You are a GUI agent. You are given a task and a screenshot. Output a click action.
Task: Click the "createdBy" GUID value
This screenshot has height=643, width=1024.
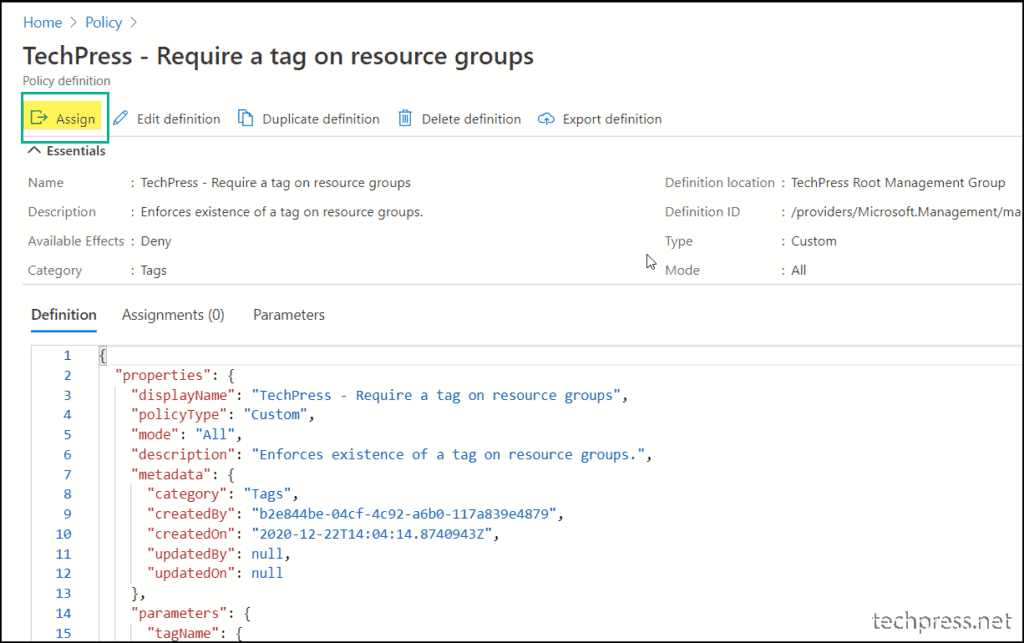click(404, 514)
